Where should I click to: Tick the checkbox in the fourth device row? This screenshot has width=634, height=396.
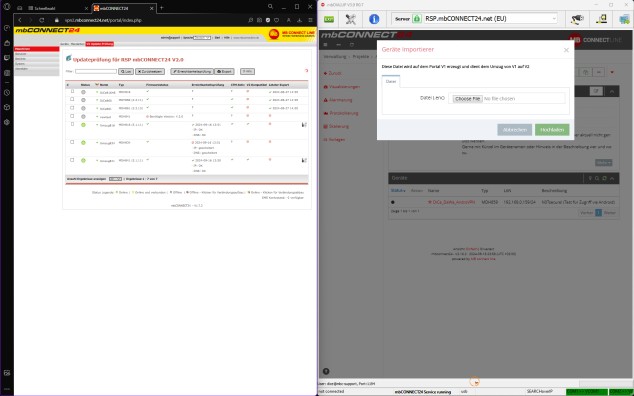point(72,116)
